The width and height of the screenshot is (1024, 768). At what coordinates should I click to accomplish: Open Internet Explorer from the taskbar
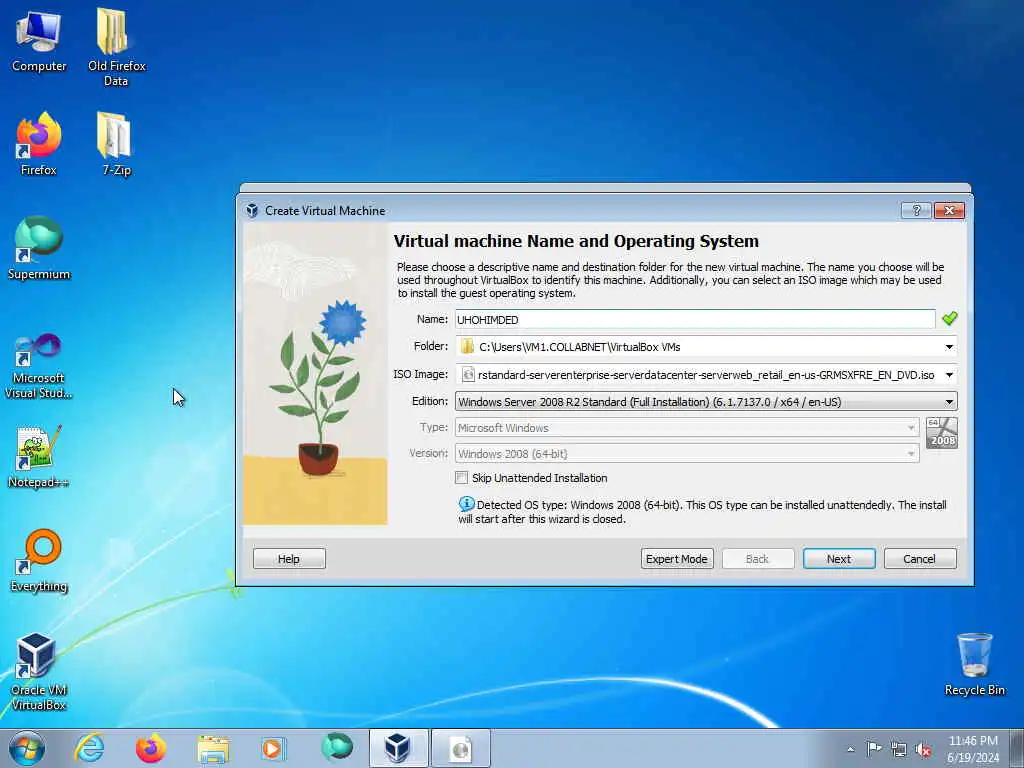89,748
